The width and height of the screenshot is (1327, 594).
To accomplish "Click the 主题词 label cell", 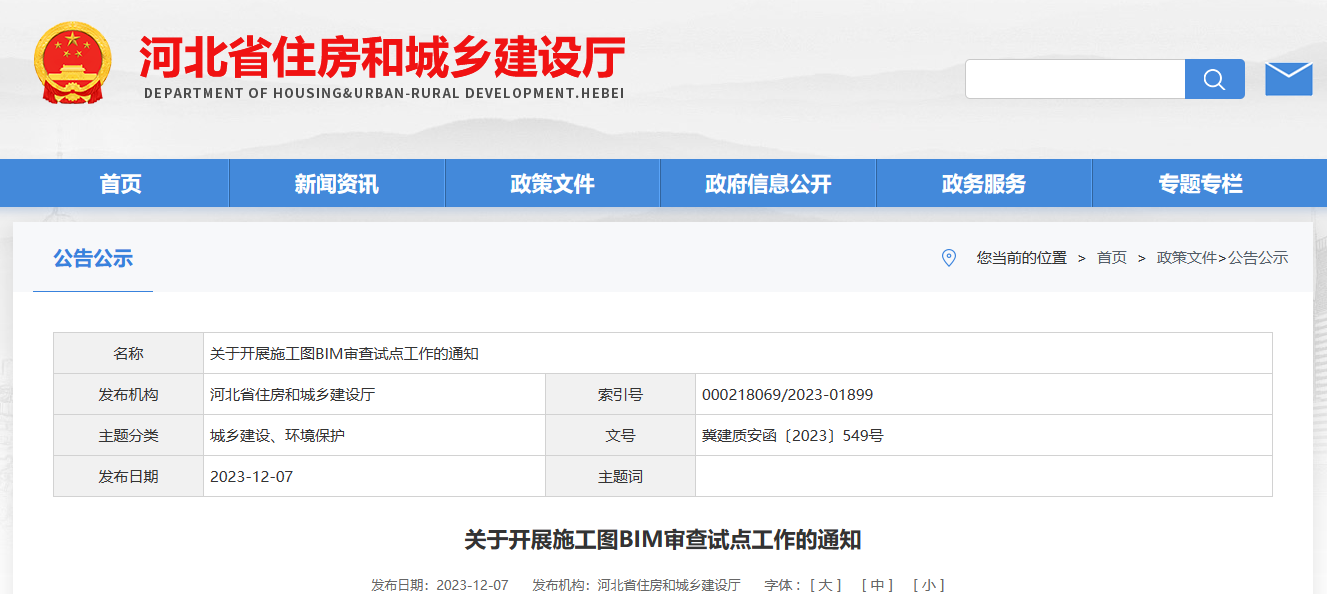I will [621, 477].
